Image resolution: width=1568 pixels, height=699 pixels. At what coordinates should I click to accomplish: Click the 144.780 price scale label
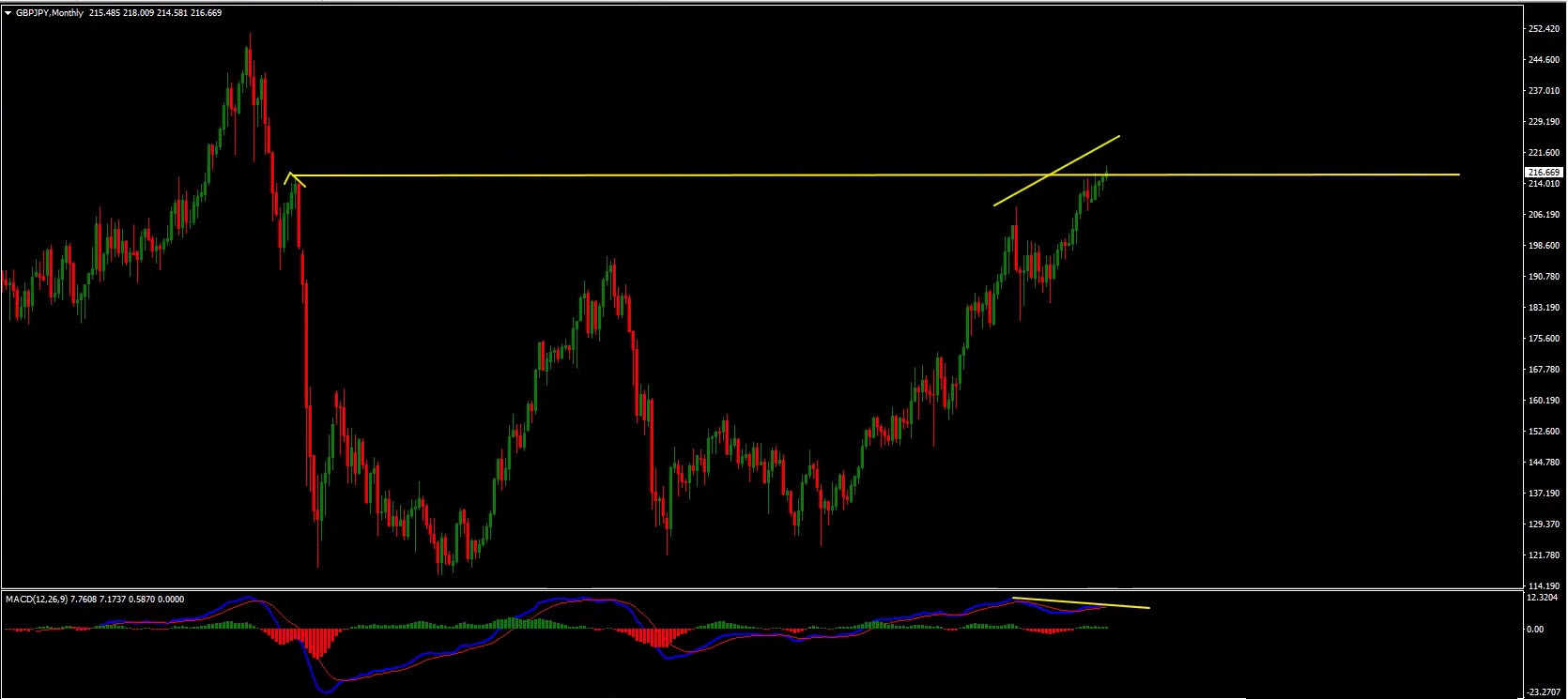[1545, 463]
